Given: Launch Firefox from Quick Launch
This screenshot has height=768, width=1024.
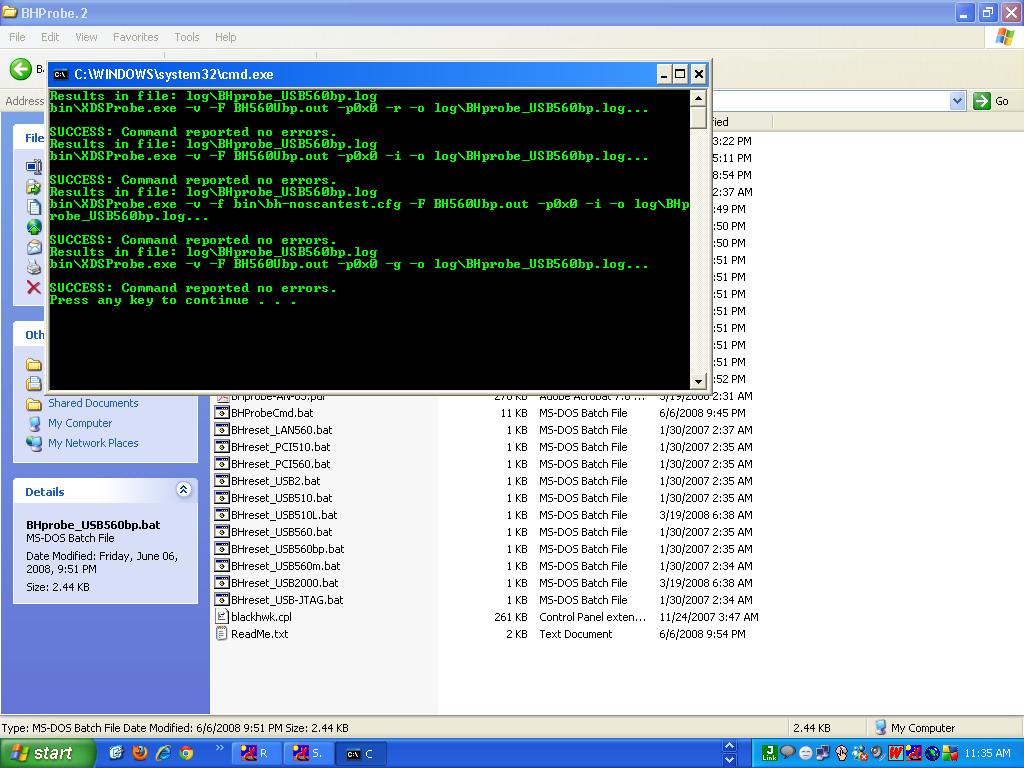Looking at the screenshot, I should 139,753.
